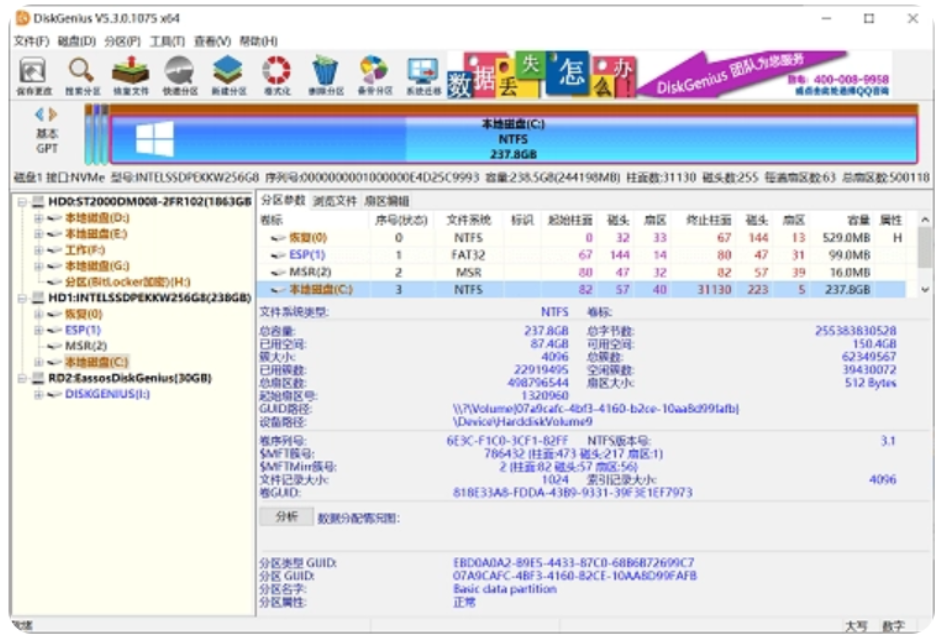Screen dimensions: 946x644
Task: Switch to the 扇区编辑 tab
Action: (387, 200)
